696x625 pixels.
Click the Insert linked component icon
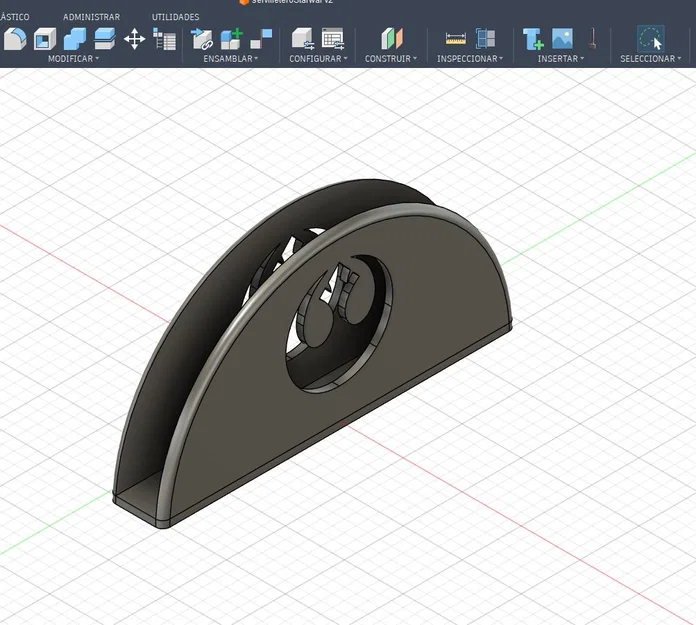[x=202, y=39]
